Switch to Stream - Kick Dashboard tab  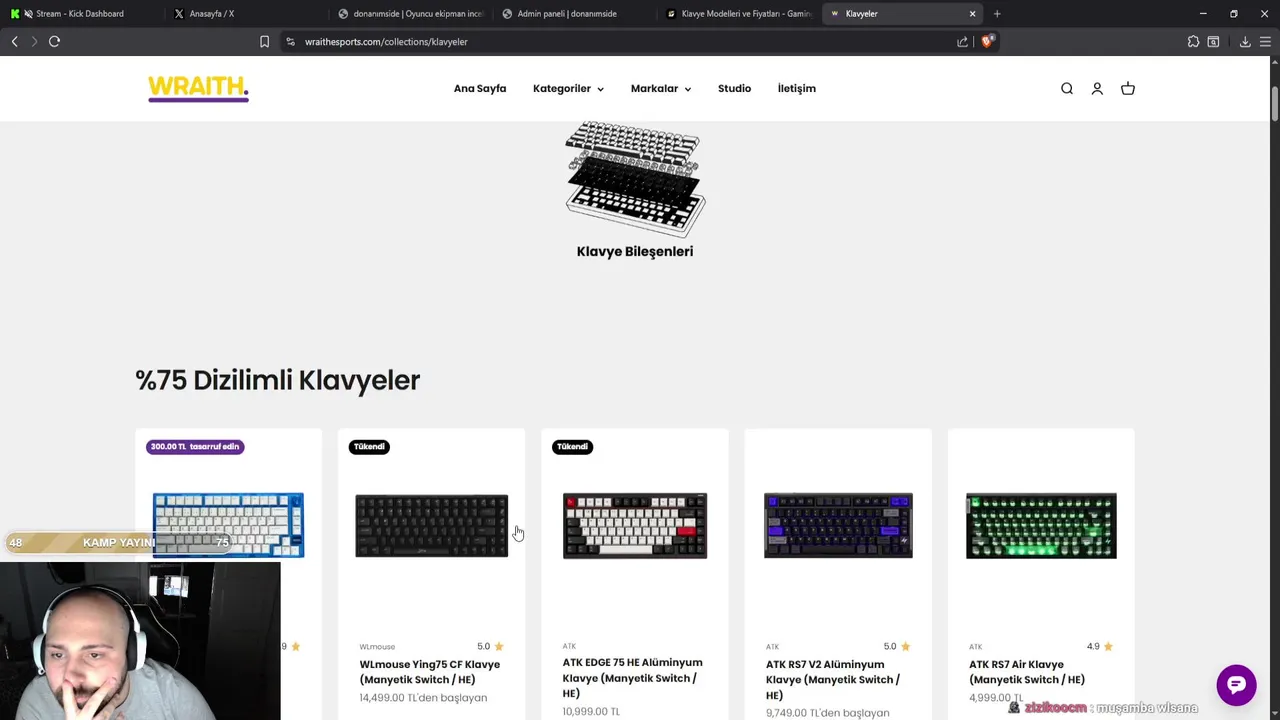coord(80,14)
